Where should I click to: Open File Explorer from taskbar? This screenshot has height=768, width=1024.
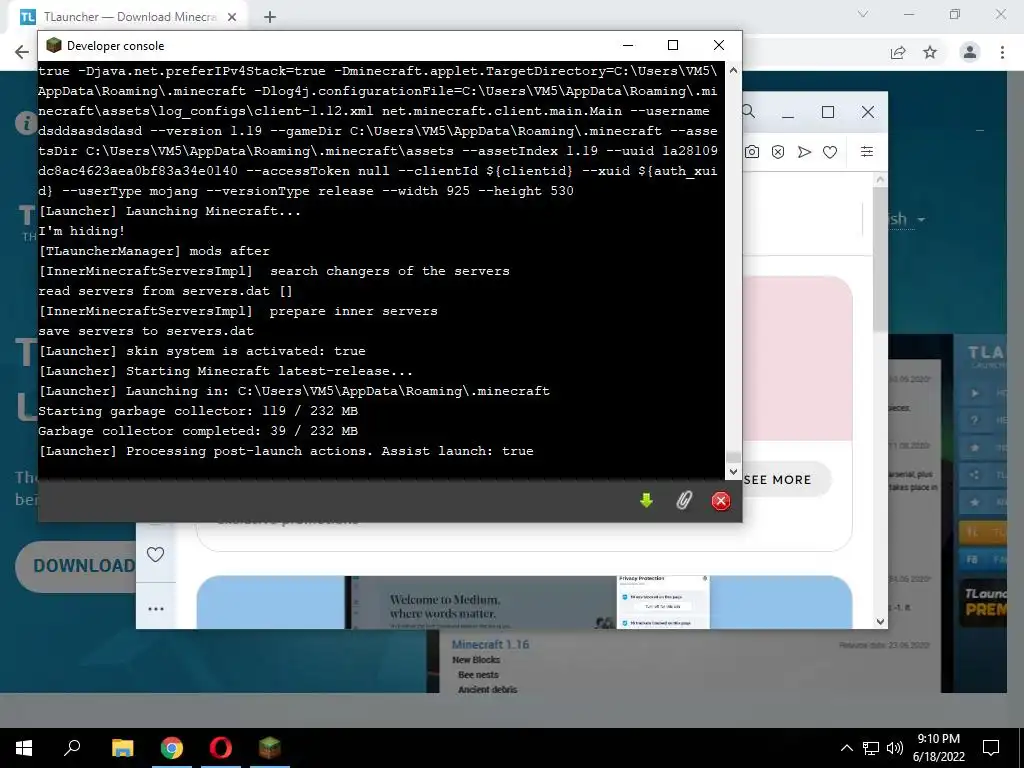coord(122,748)
